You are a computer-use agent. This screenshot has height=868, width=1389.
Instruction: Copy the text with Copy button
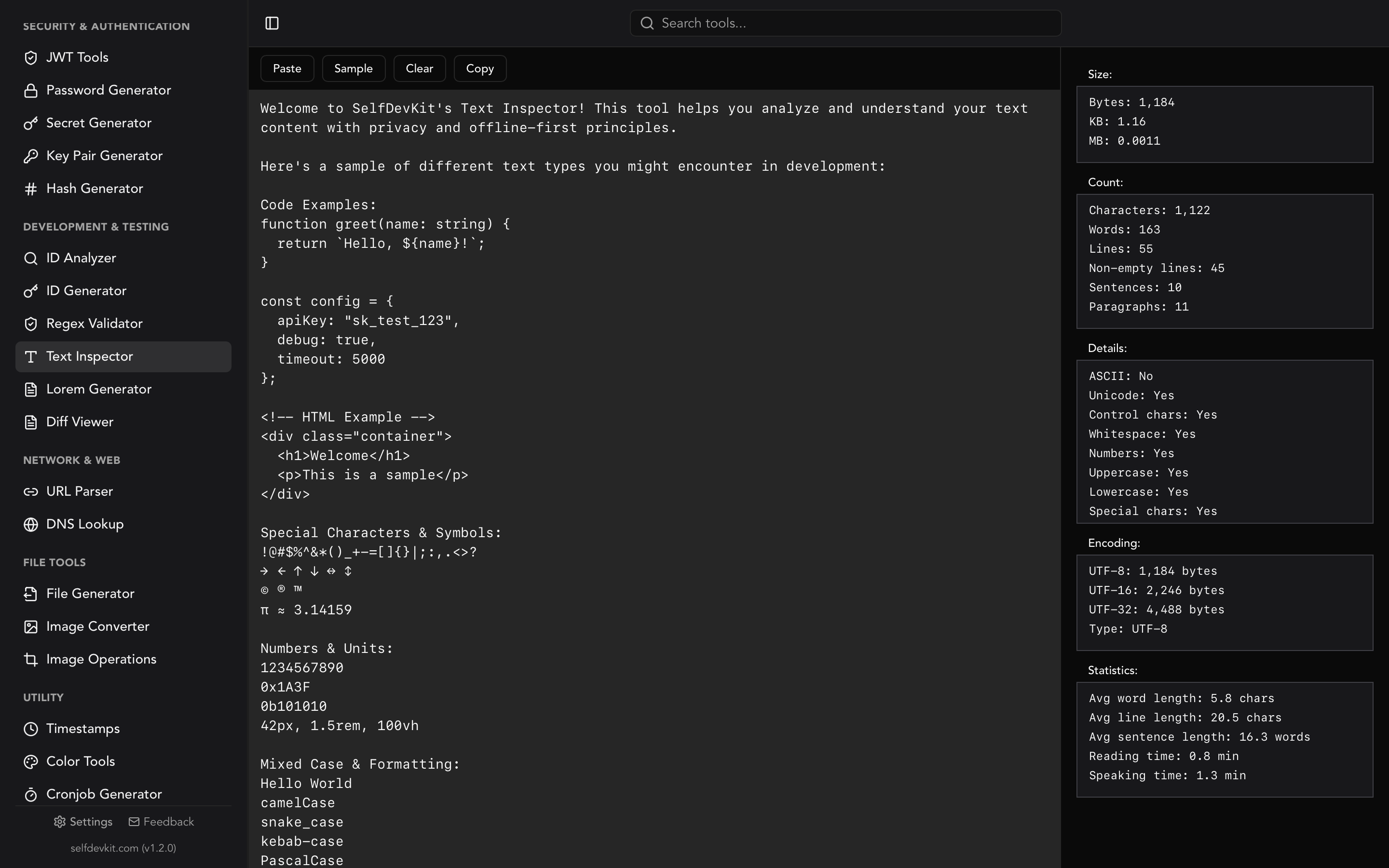click(480, 68)
